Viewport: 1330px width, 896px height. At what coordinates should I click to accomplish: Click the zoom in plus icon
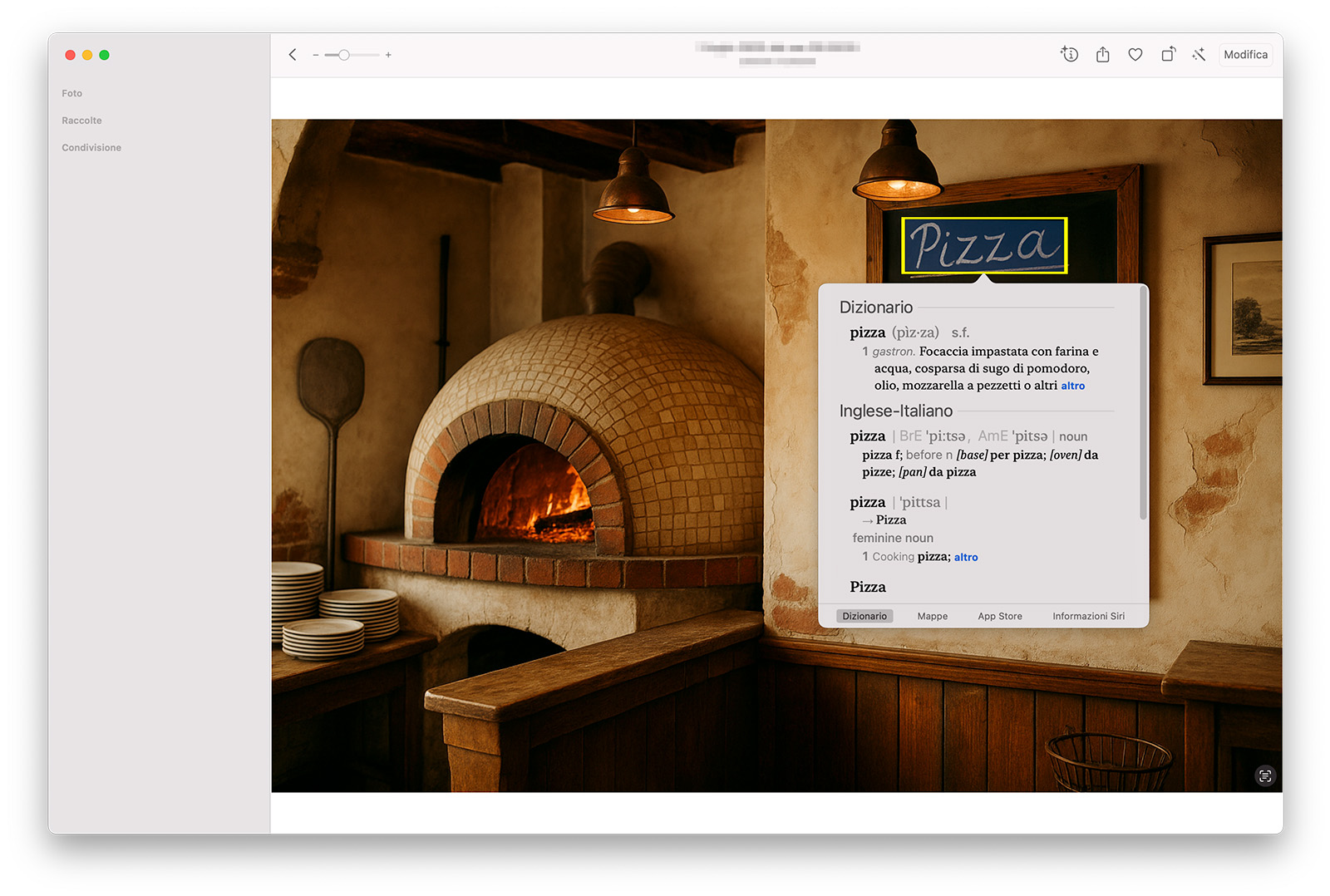point(388,55)
